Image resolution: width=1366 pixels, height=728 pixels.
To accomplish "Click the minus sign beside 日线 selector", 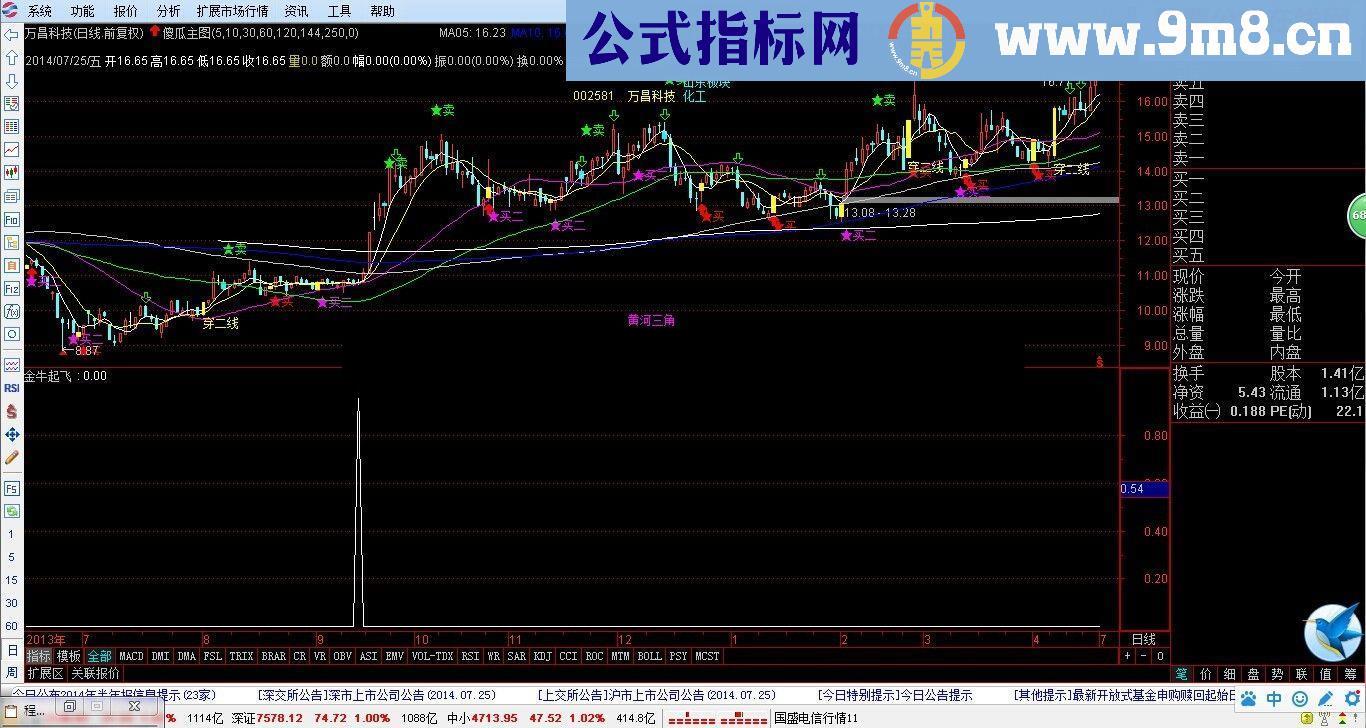I will click(1142, 656).
